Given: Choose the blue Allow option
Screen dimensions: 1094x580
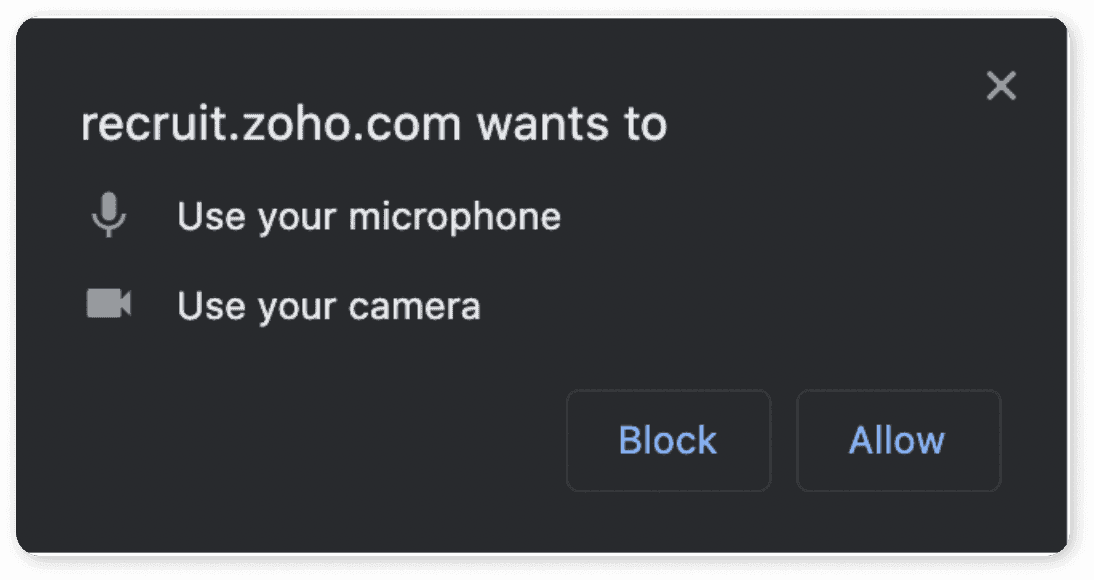Looking at the screenshot, I should [897, 440].
